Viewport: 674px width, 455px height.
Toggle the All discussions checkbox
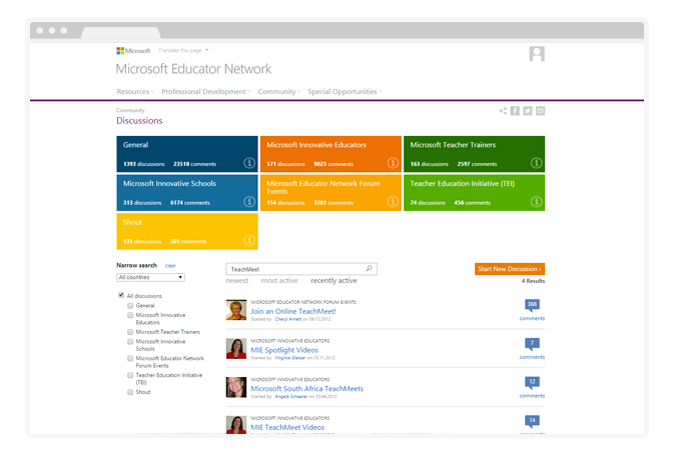[121, 295]
